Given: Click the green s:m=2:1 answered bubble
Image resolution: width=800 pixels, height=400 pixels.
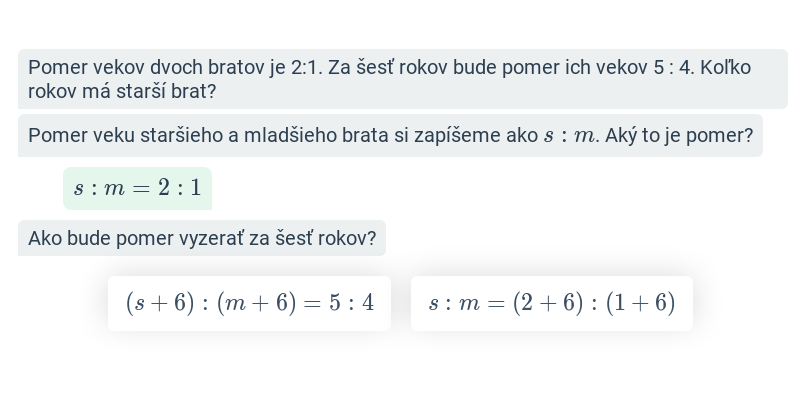Looking at the screenshot, I should coord(137,188).
